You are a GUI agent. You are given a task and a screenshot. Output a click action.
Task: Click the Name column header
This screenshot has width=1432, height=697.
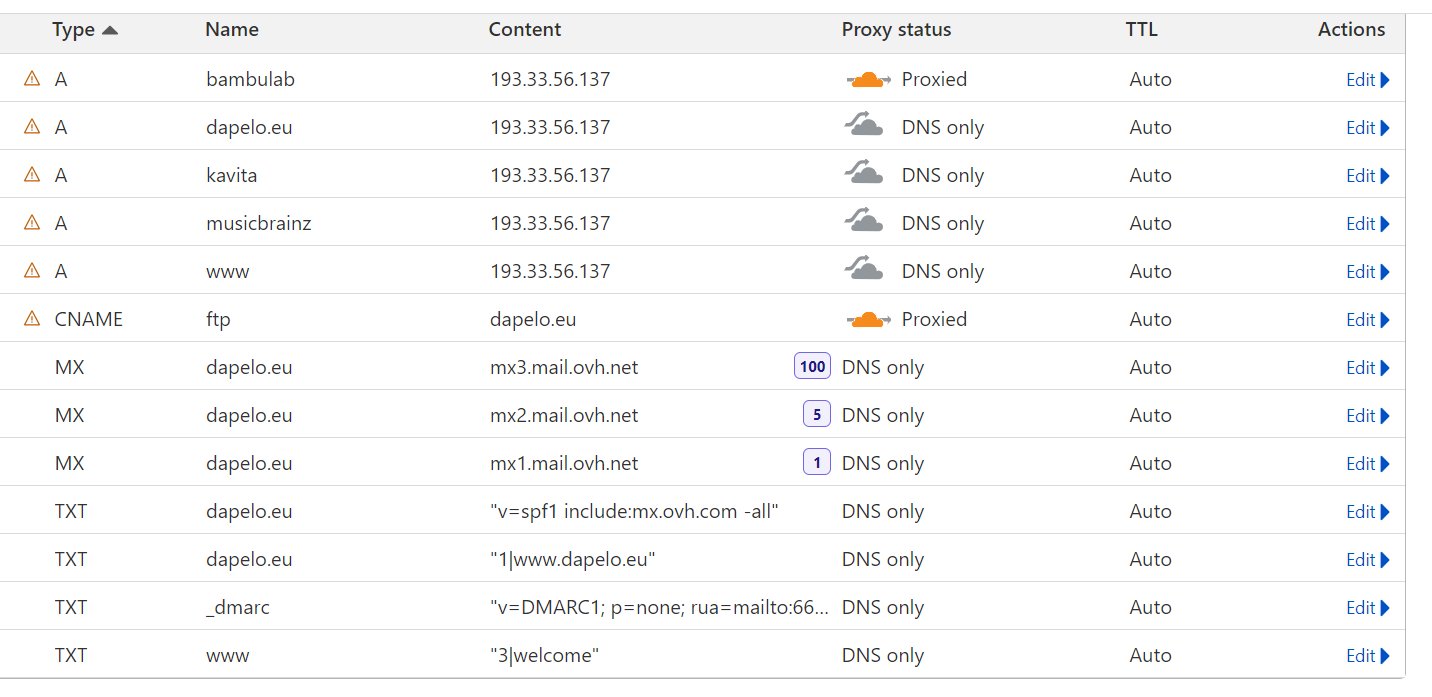click(232, 30)
